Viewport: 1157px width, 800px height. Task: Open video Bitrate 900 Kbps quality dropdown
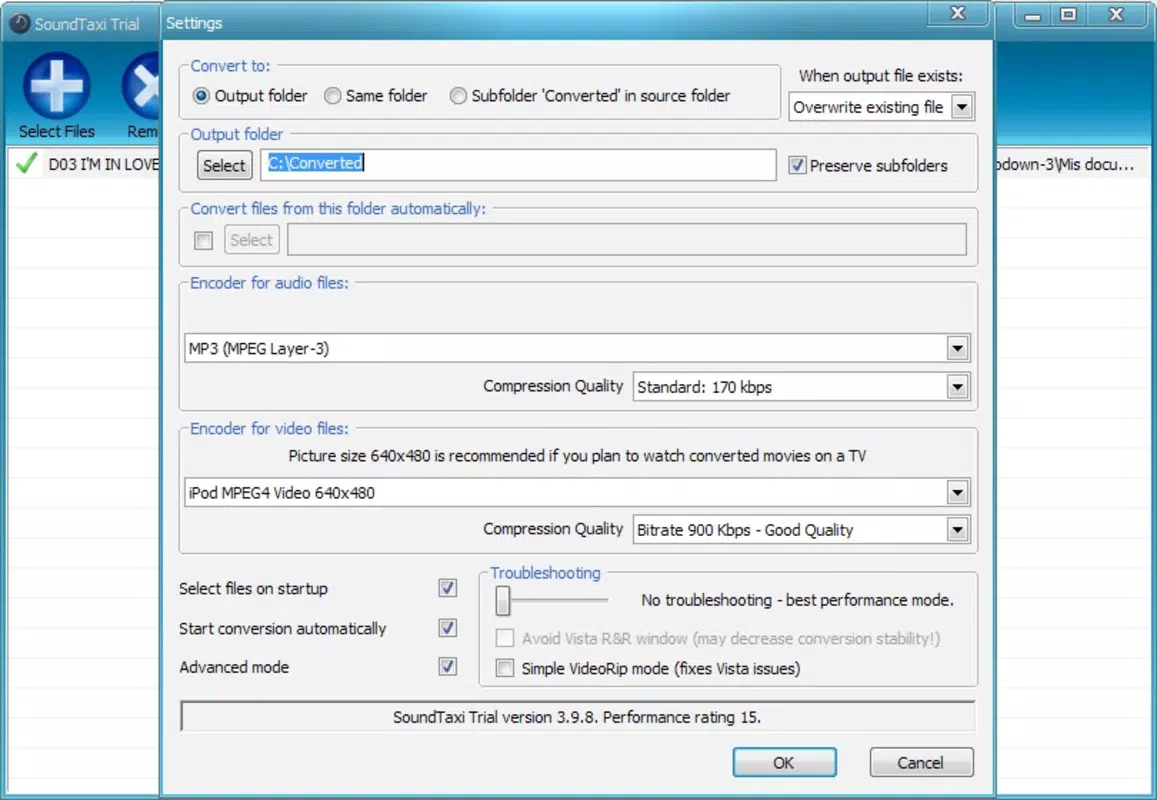point(957,530)
